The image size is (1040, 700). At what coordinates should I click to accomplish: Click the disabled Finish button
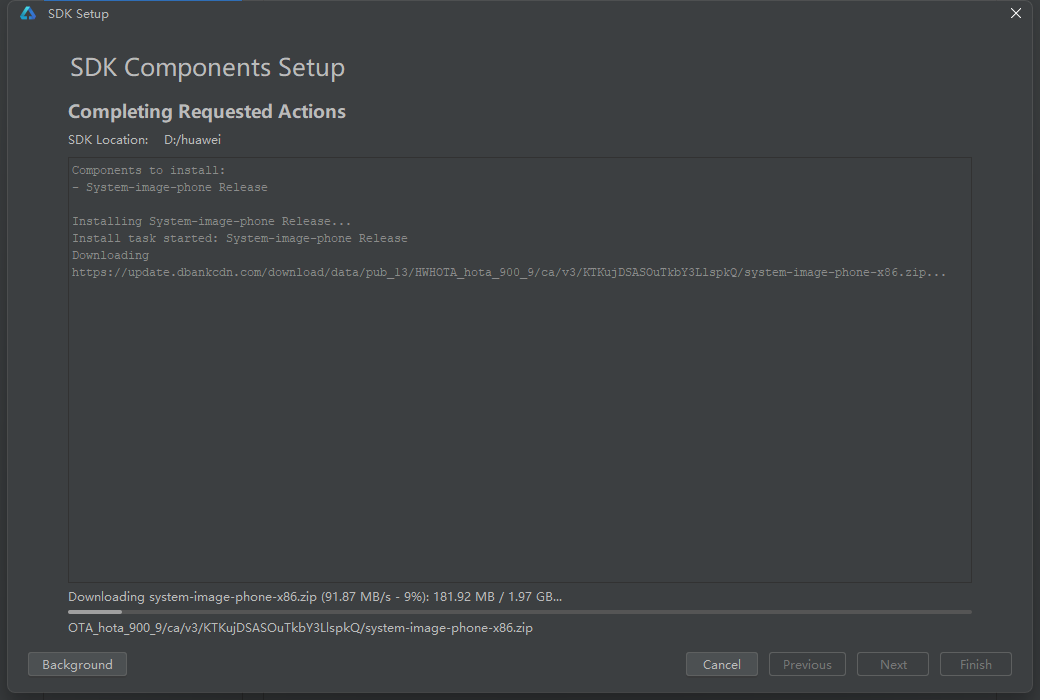point(976,664)
